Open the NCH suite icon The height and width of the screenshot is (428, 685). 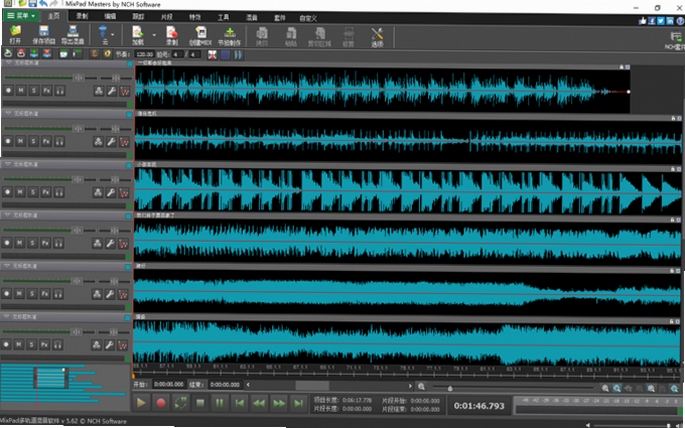point(675,40)
